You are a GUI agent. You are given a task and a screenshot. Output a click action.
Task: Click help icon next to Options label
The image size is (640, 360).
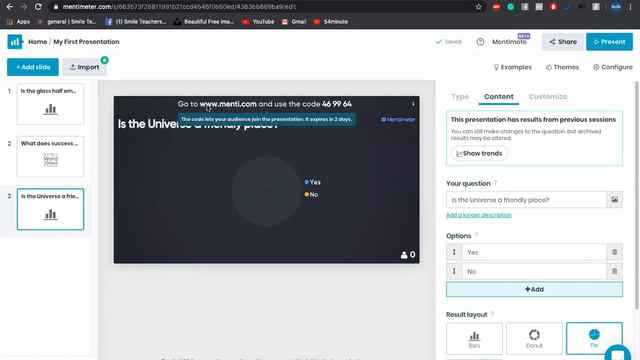476,236
